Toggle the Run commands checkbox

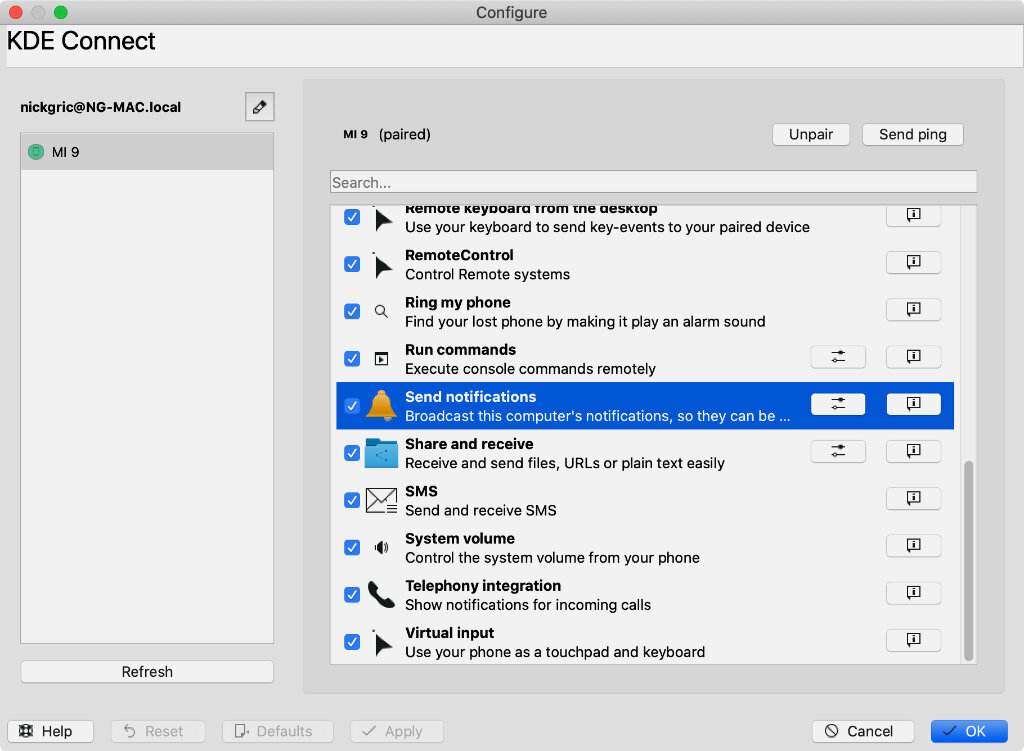(x=352, y=359)
